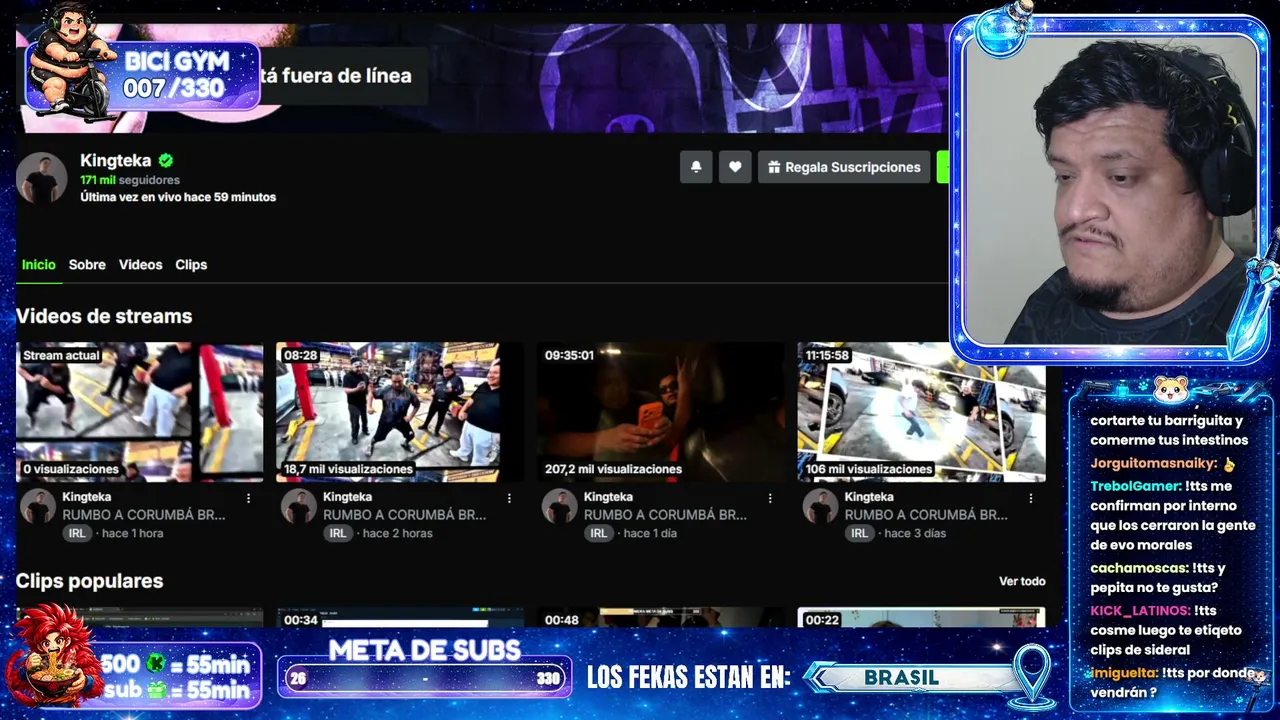The width and height of the screenshot is (1280, 720).
Task: Open the Regala Suscripciones gift button
Action: click(844, 167)
